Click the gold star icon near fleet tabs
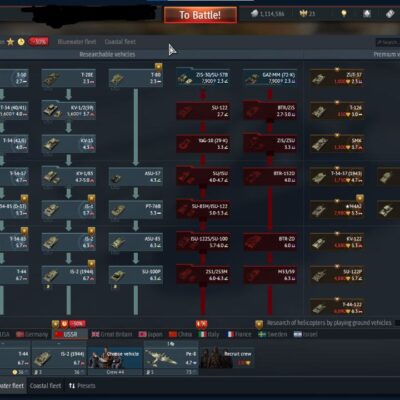400x400 pixels. 11,42
